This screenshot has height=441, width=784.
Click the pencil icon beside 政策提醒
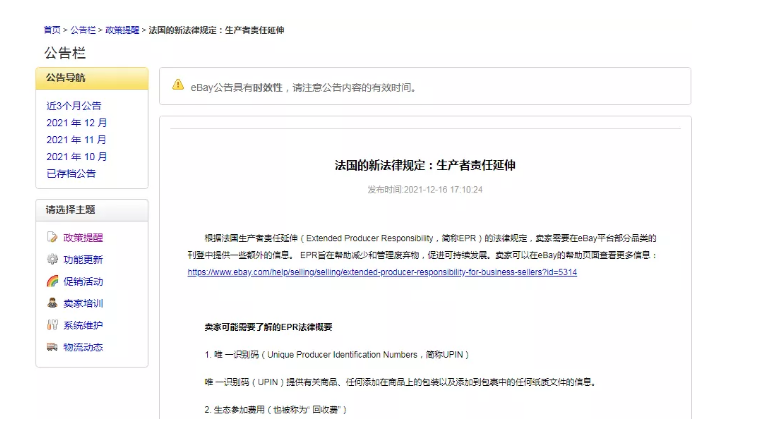tap(52, 238)
